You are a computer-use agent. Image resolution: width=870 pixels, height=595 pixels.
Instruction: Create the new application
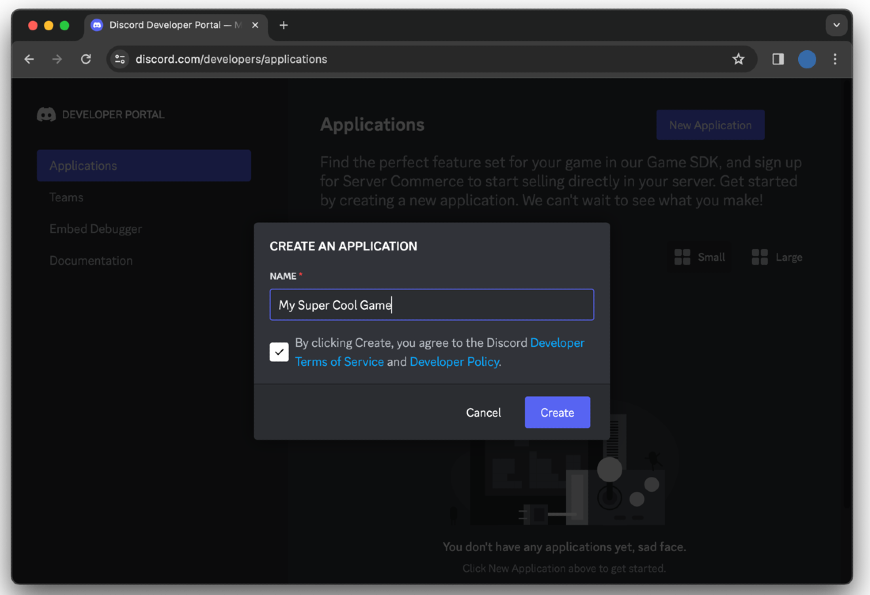click(x=557, y=412)
